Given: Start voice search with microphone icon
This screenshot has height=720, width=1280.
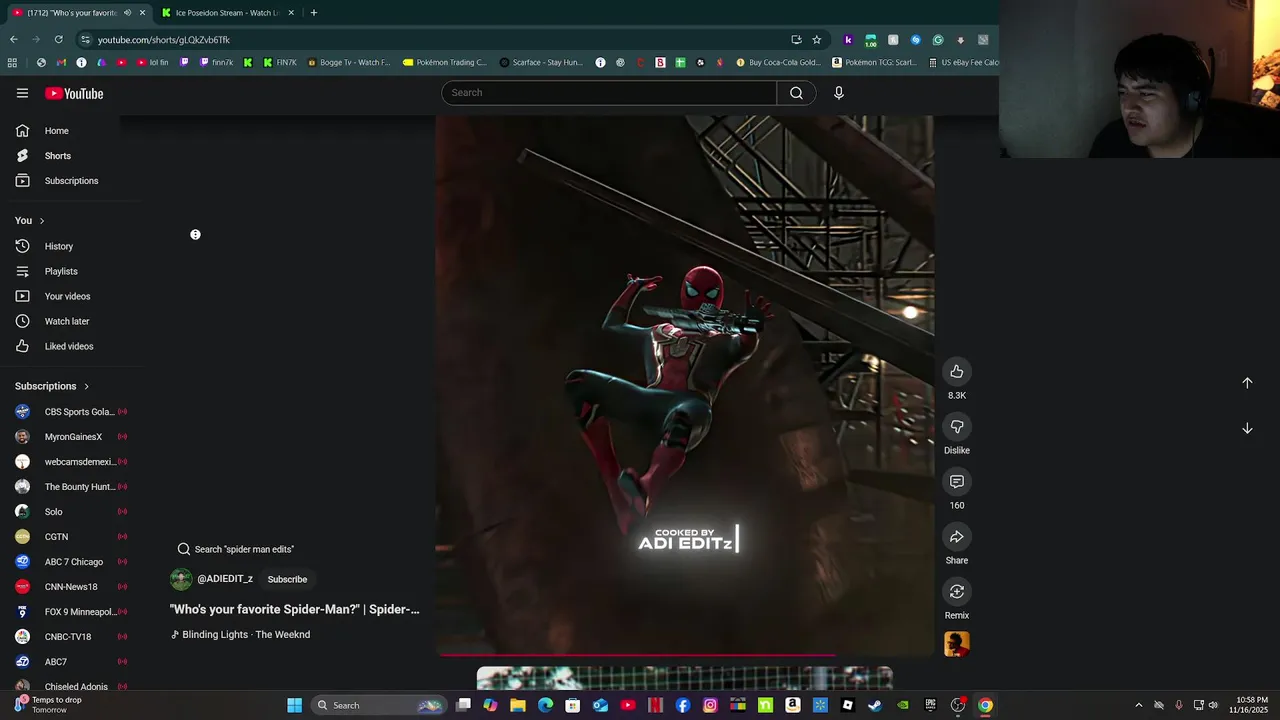Looking at the screenshot, I should (x=839, y=93).
